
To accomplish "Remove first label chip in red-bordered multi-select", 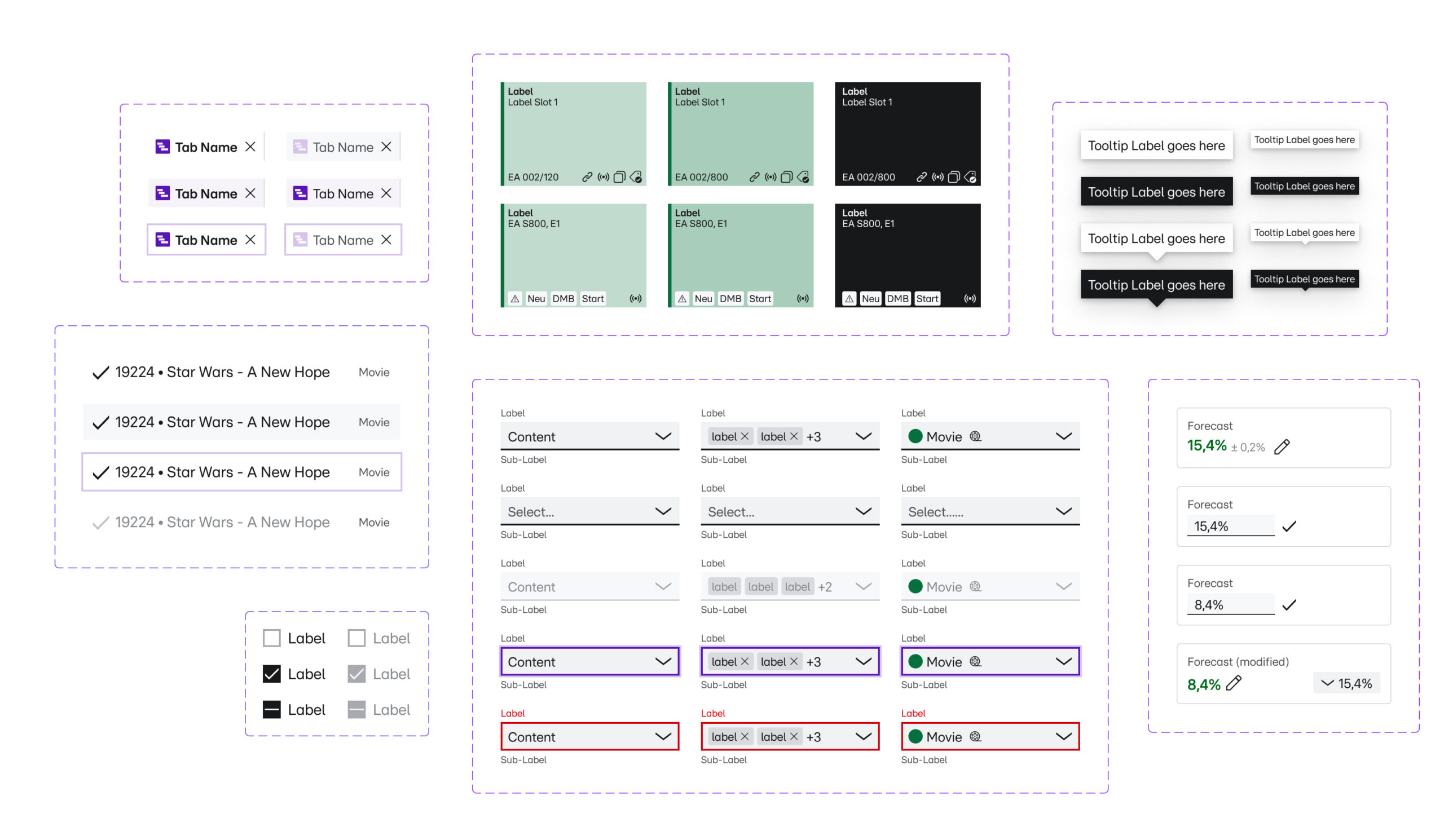I will (745, 737).
